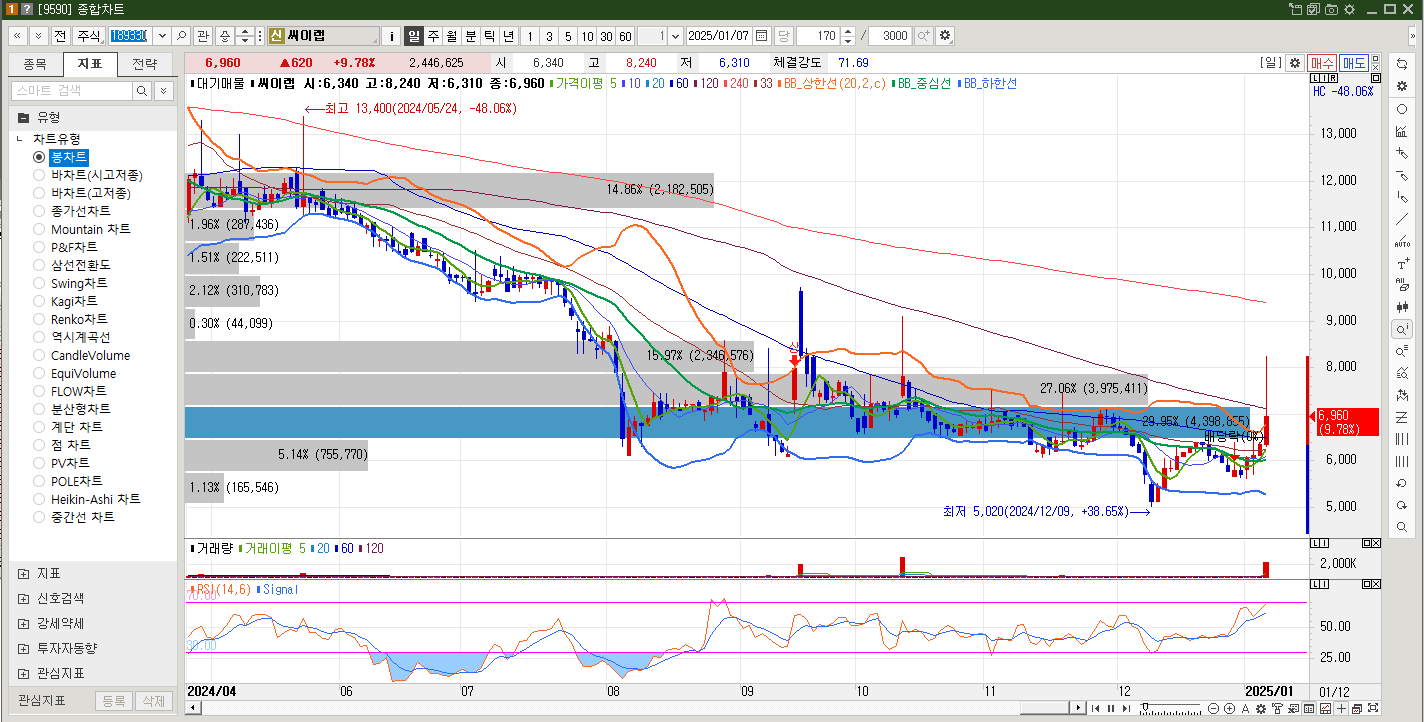This screenshot has height=722, width=1424.
Task: Jump to first bar playback button
Action: pos(1095,708)
